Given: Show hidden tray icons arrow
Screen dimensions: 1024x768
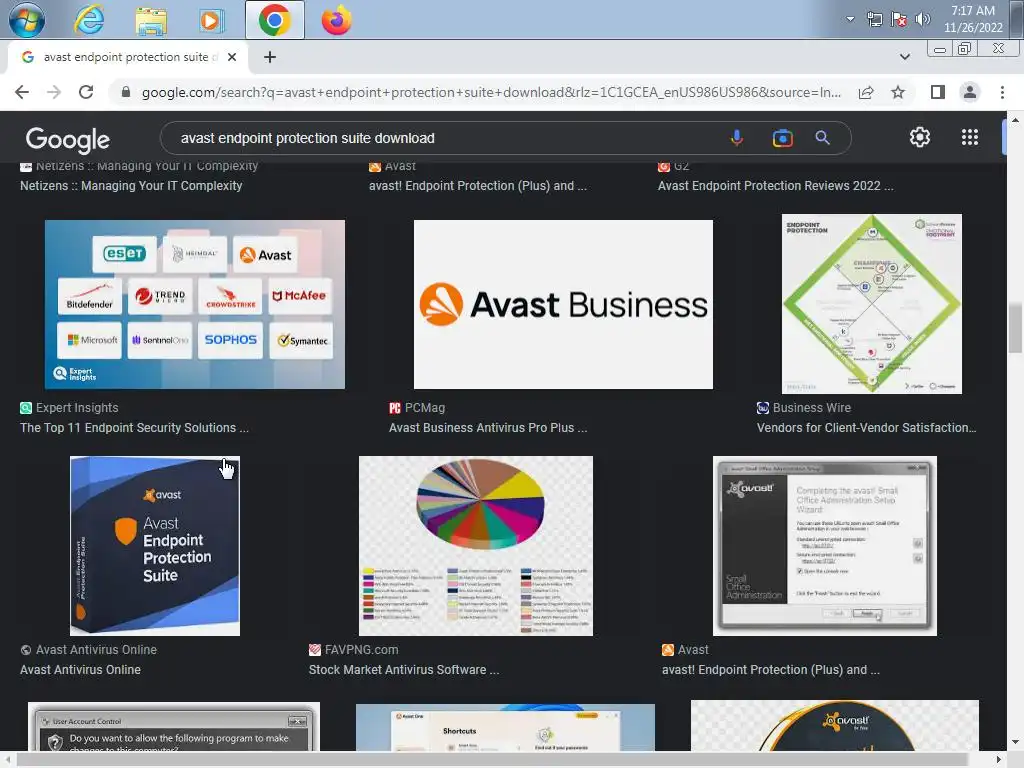Looking at the screenshot, I should coord(850,19).
